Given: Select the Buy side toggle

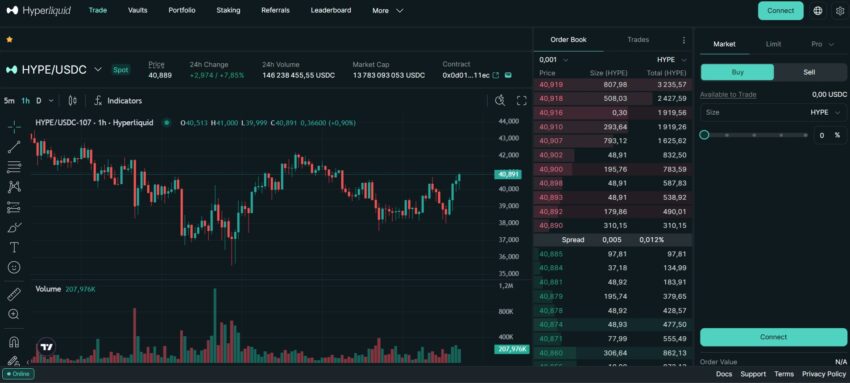Looking at the screenshot, I should 737,72.
